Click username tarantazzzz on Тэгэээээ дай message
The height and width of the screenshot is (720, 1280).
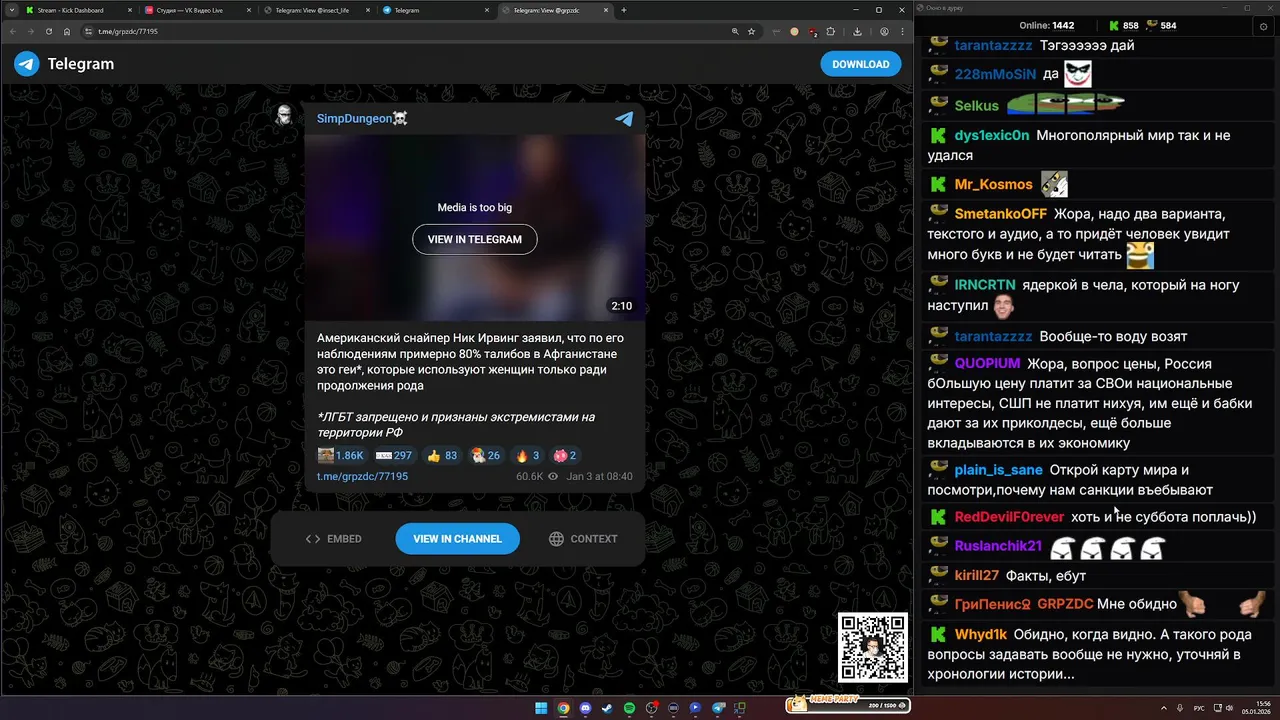(992, 46)
